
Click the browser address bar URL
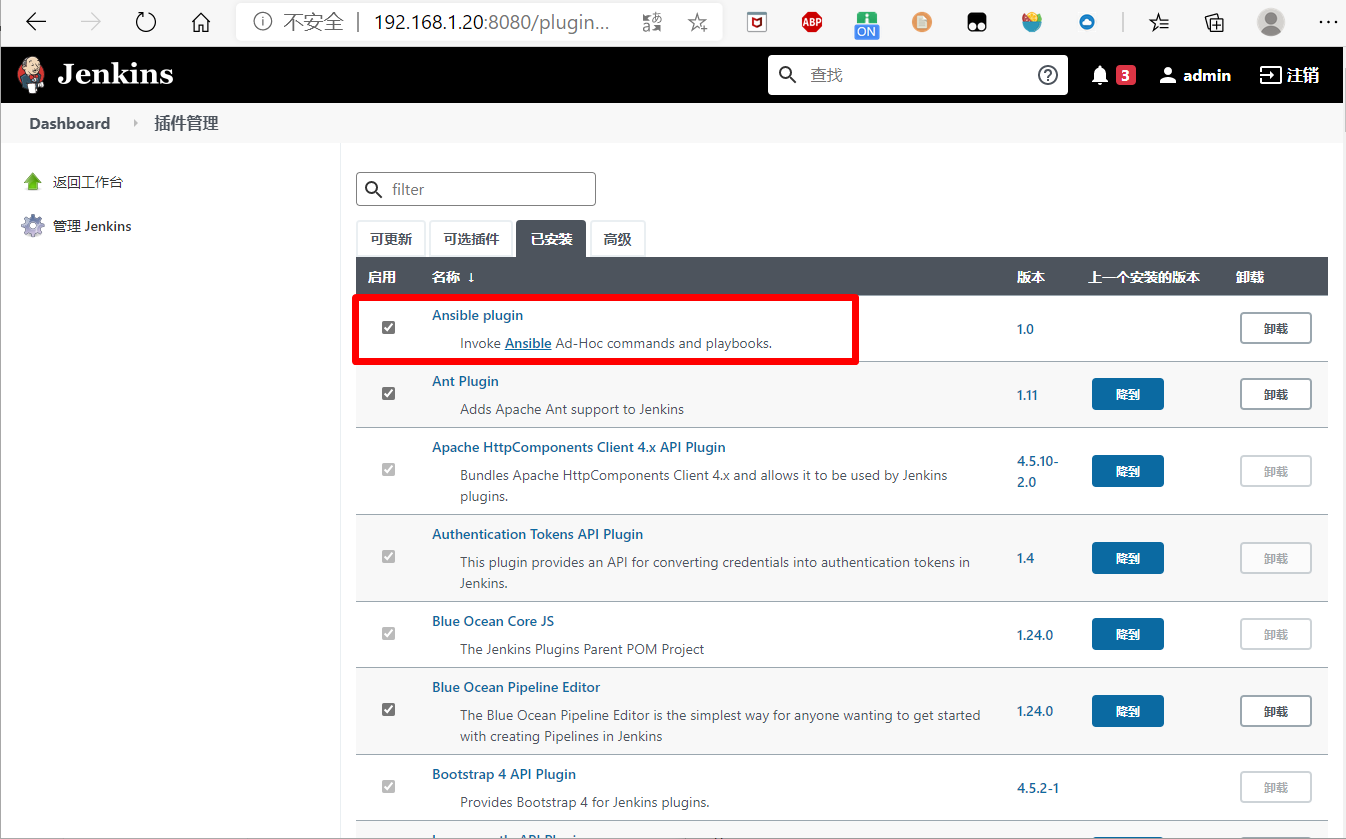[492, 22]
